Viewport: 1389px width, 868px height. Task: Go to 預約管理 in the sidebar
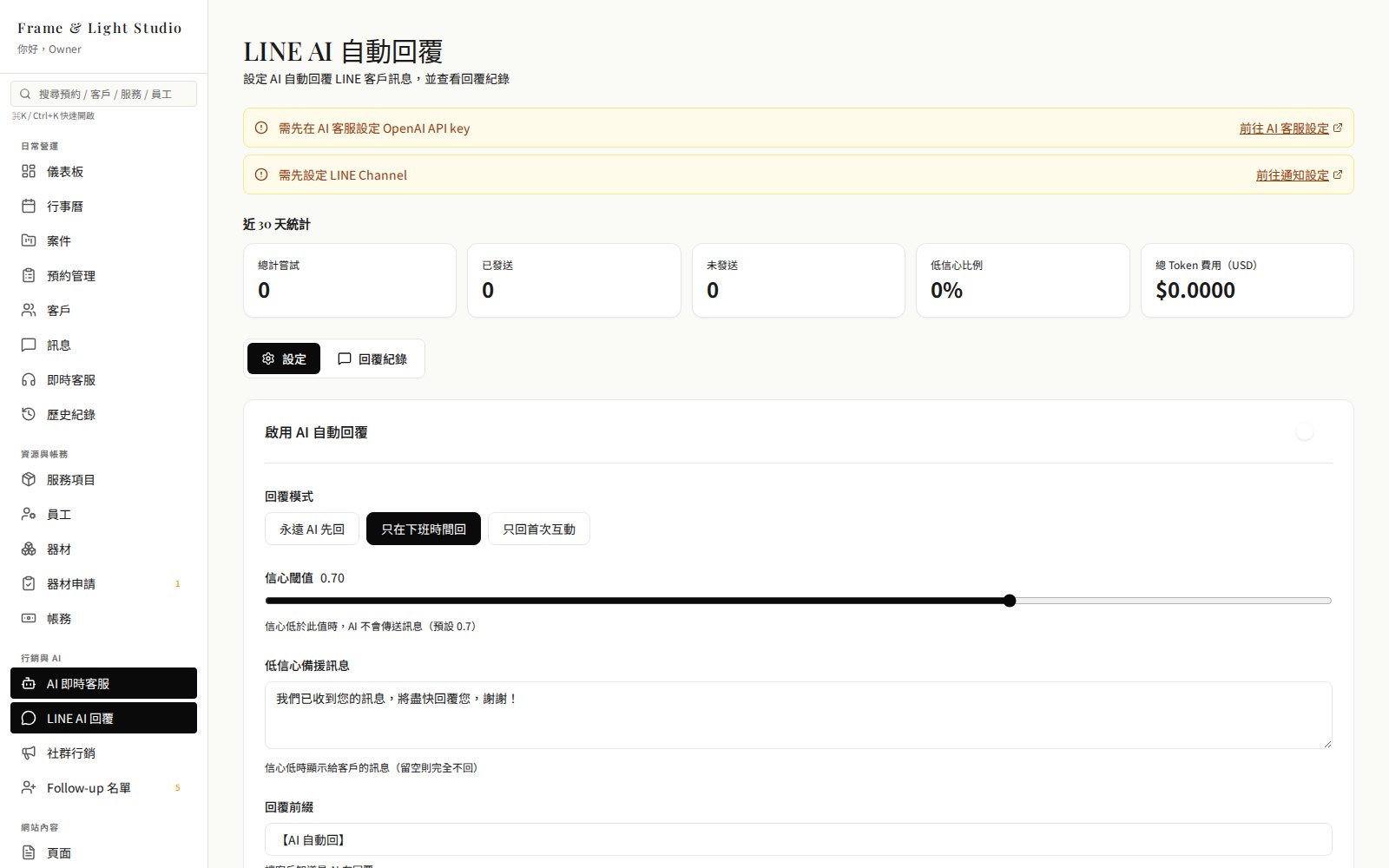pos(103,275)
